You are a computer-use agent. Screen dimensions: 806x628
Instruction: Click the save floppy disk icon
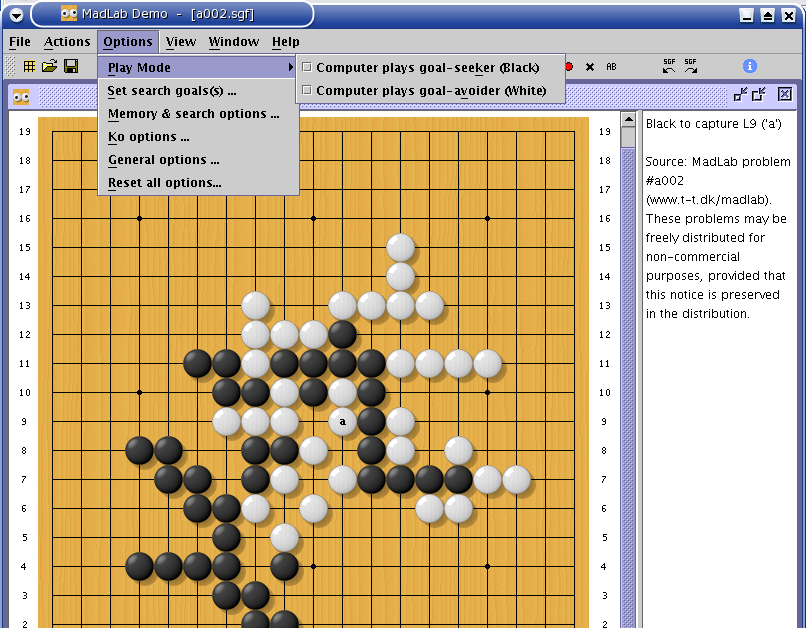71,66
